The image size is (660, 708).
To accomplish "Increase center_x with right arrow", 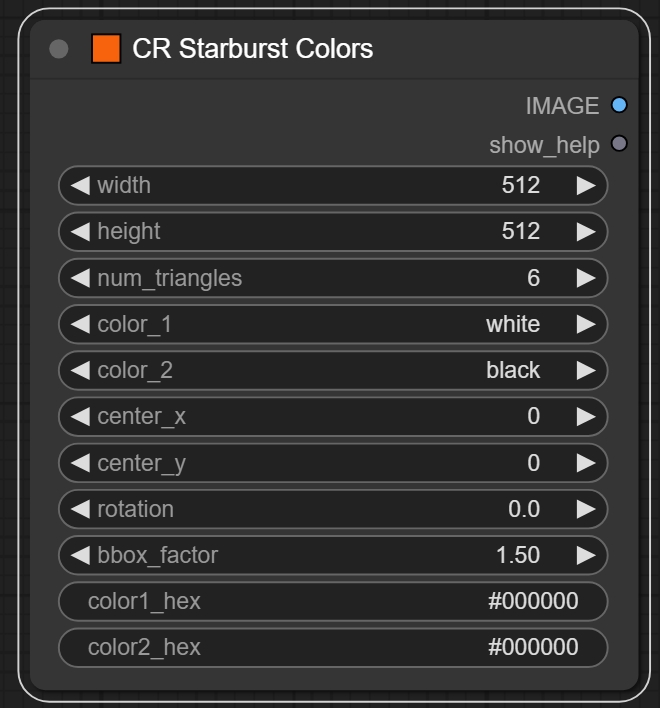I will pos(586,416).
